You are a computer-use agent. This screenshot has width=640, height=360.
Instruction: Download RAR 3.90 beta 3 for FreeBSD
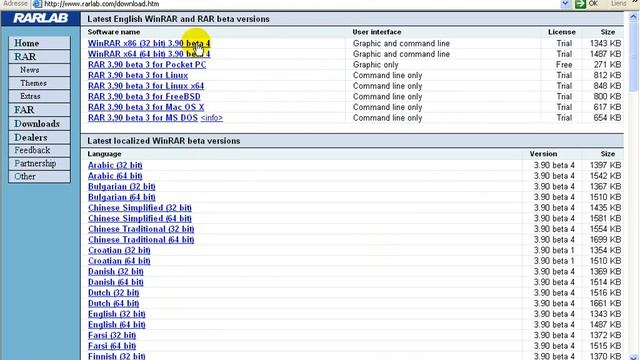pos(144,96)
